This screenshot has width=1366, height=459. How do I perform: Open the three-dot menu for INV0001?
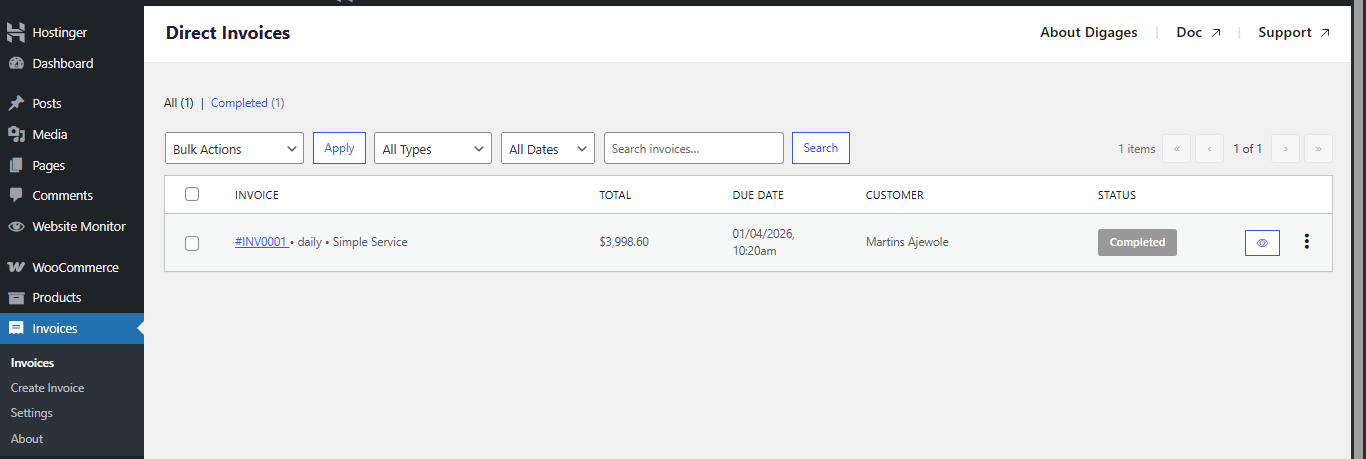click(1306, 242)
